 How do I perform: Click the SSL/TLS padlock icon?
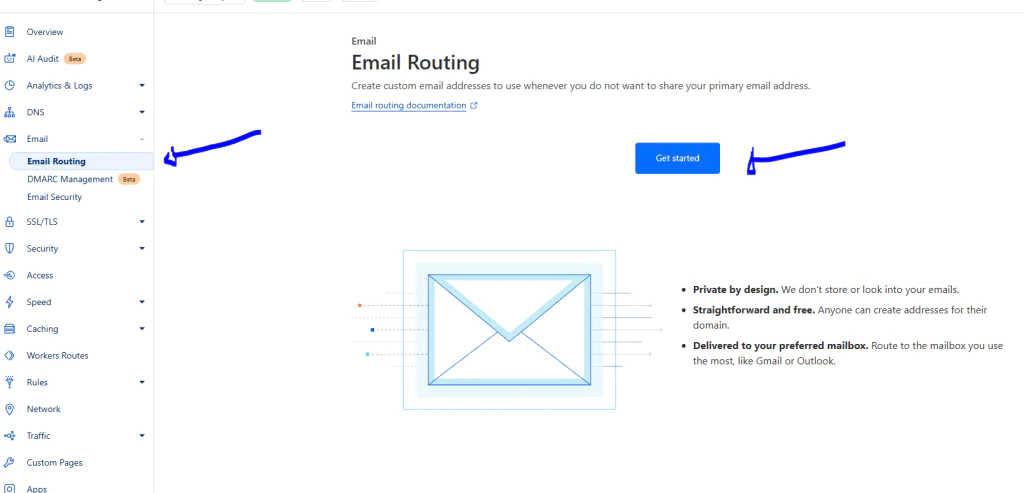[x=10, y=222]
